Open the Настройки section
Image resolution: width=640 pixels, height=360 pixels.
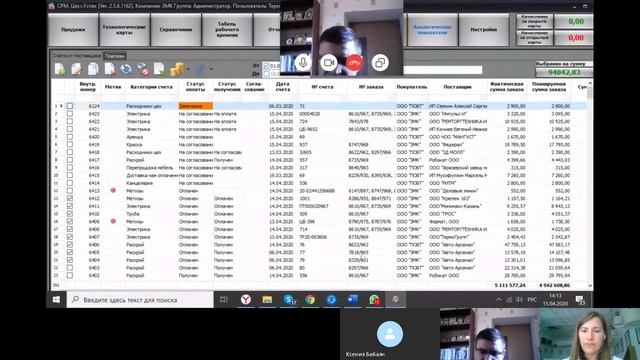point(484,29)
